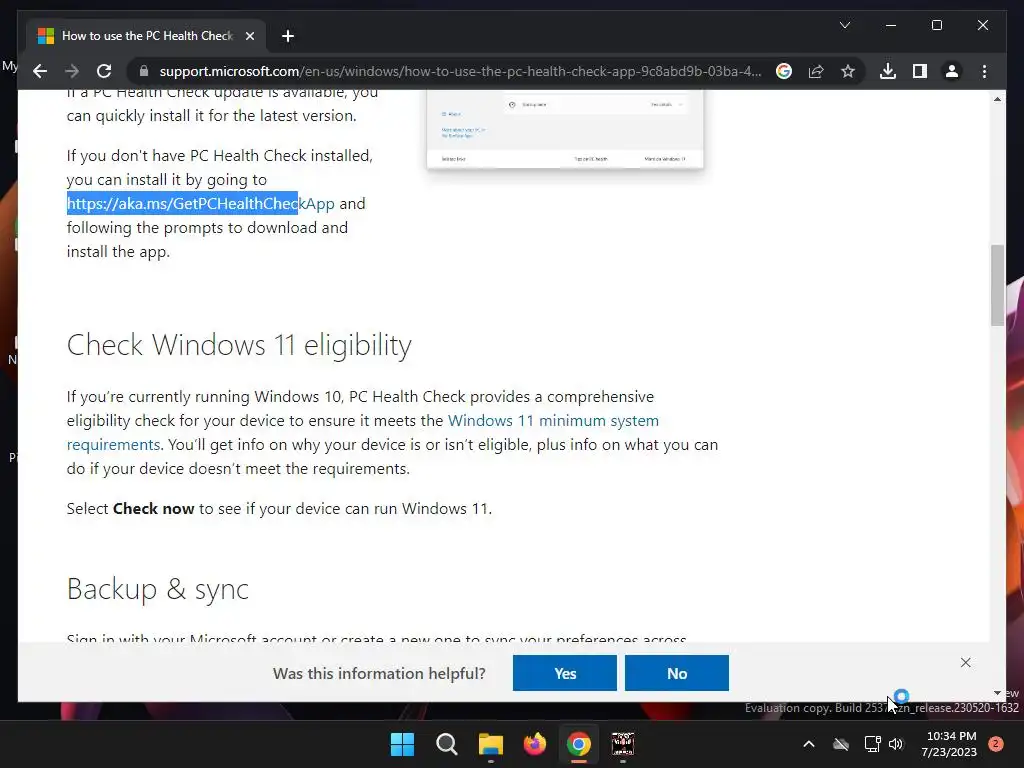
Task: Click the browser forward arrow
Action: pyautogui.click(x=72, y=71)
